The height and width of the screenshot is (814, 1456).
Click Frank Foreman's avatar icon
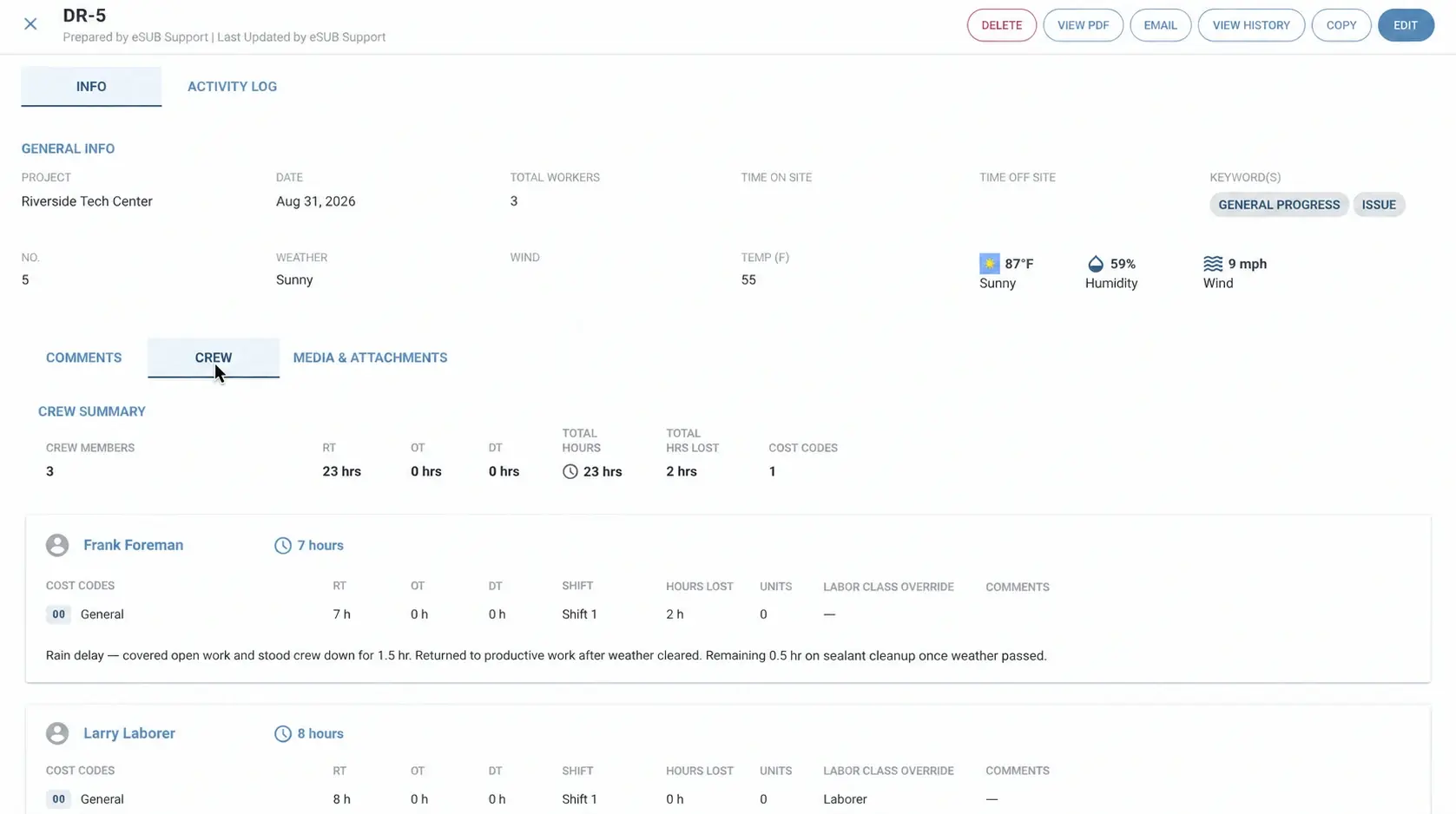[57, 545]
